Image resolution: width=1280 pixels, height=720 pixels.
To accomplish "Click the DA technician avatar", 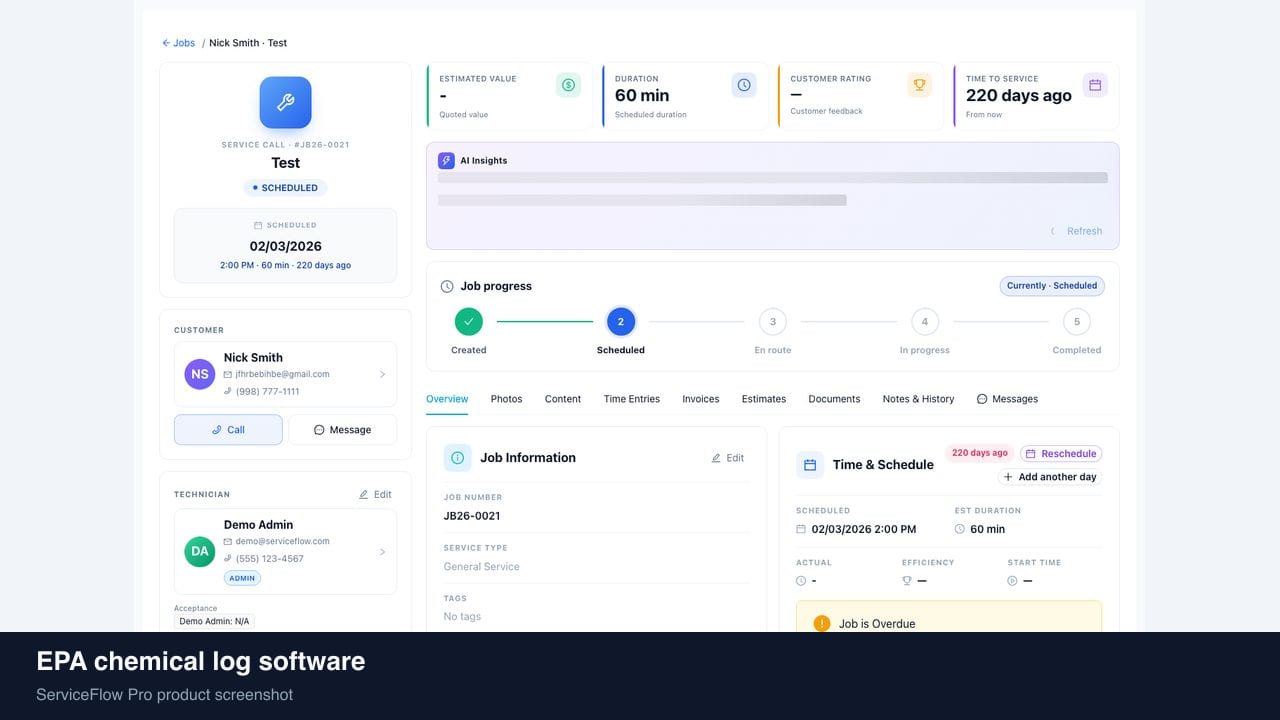I will click(x=200, y=551).
